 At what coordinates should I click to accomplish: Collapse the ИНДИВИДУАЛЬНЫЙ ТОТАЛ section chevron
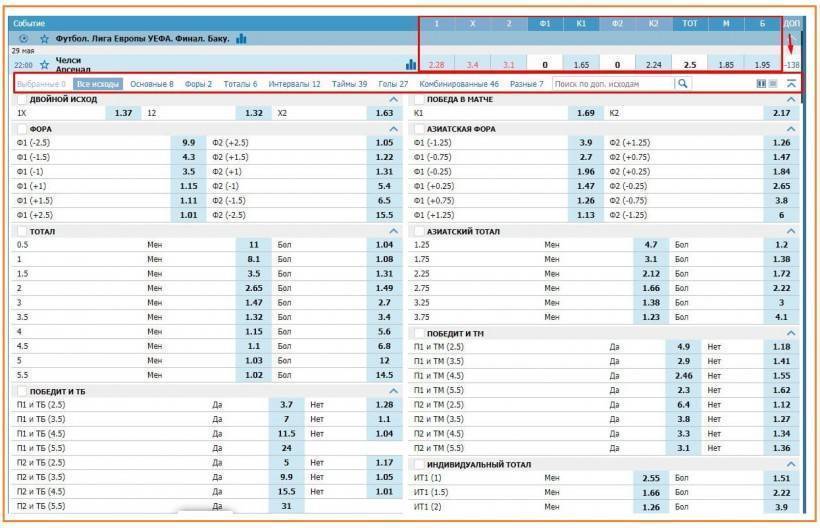point(791,464)
